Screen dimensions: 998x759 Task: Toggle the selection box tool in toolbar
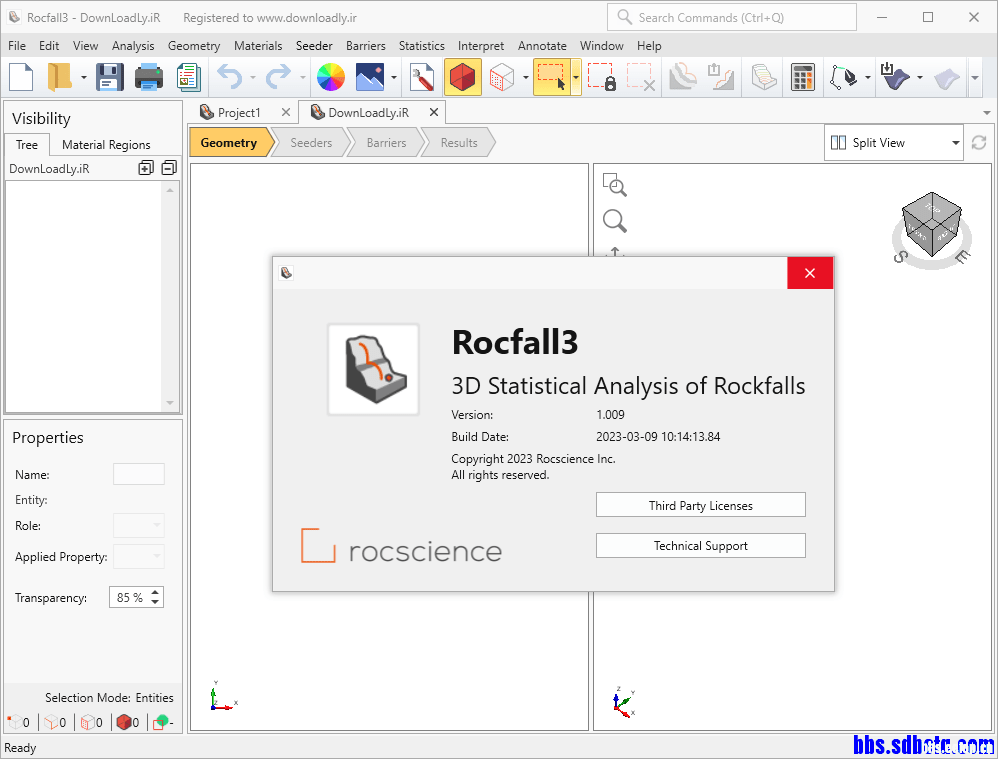click(550, 77)
